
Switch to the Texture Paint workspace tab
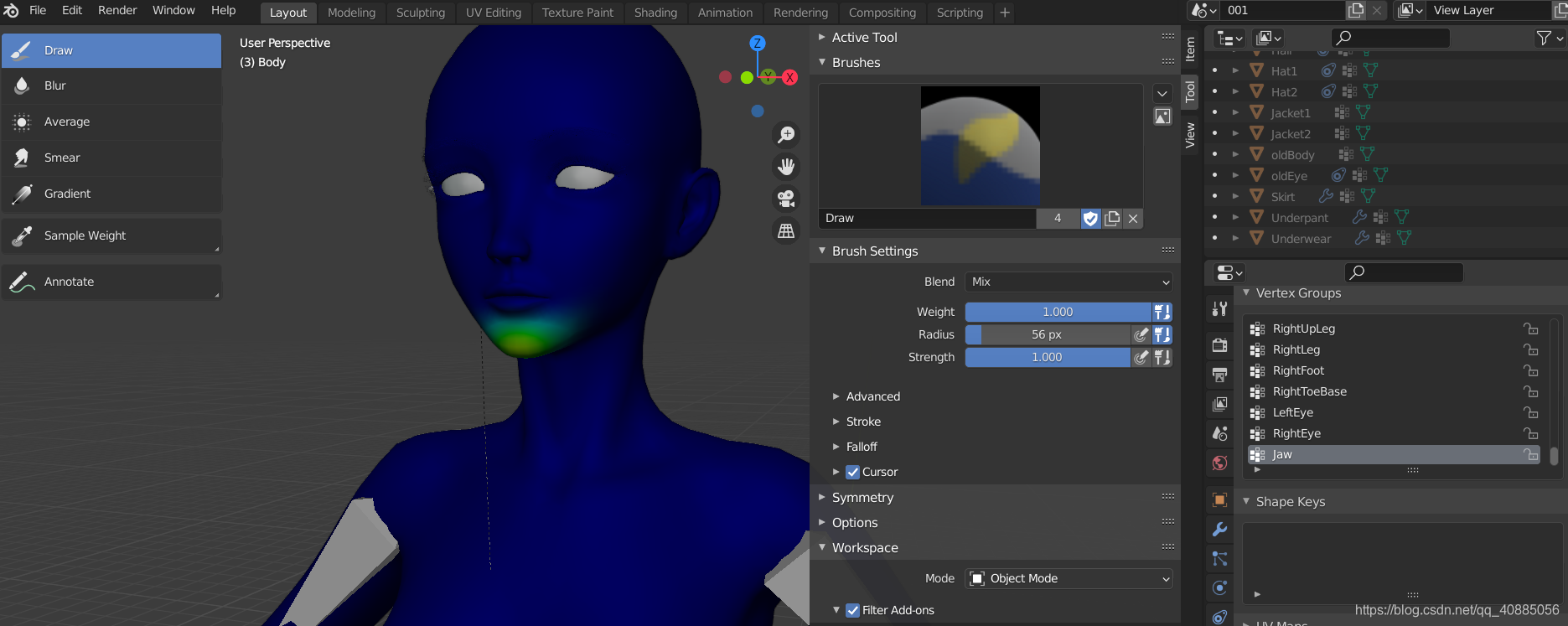pyautogui.click(x=577, y=13)
